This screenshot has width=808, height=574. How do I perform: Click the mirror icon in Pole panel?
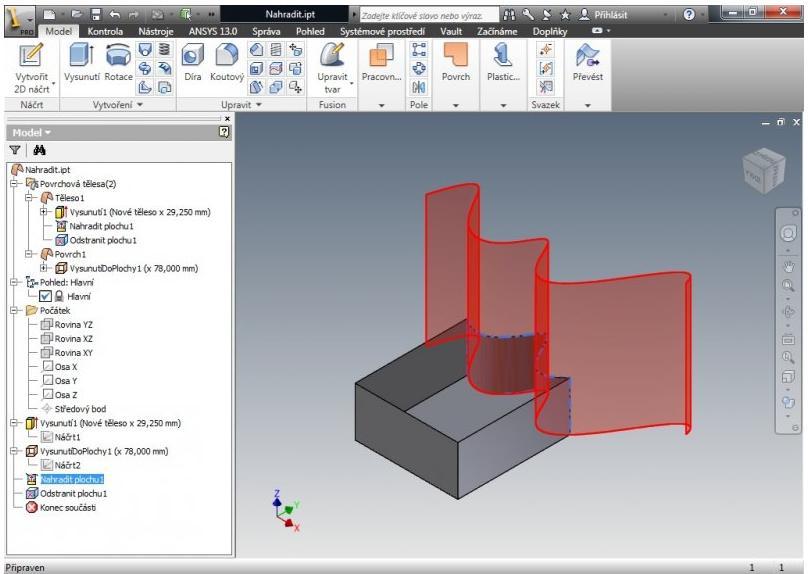419,87
